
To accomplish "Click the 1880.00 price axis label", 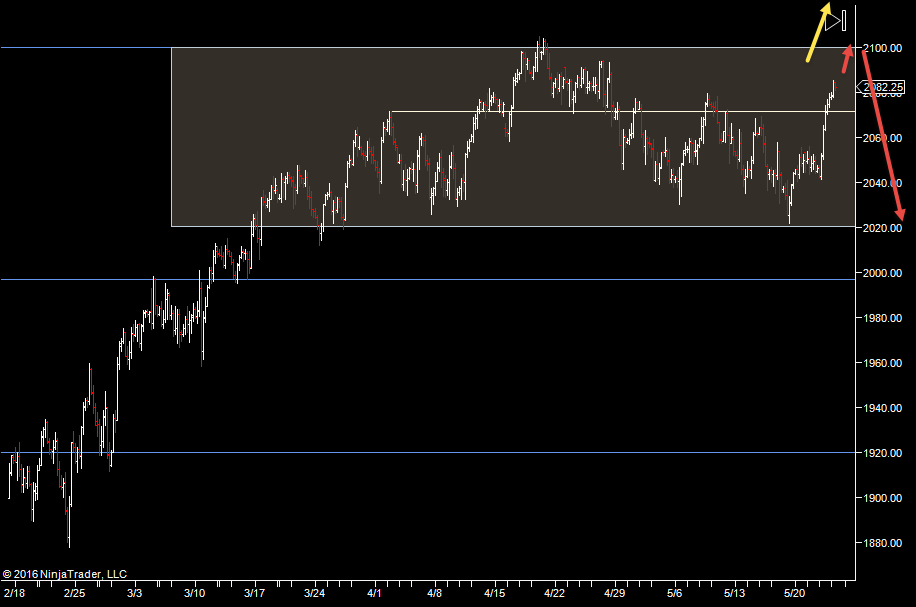I will [882, 543].
